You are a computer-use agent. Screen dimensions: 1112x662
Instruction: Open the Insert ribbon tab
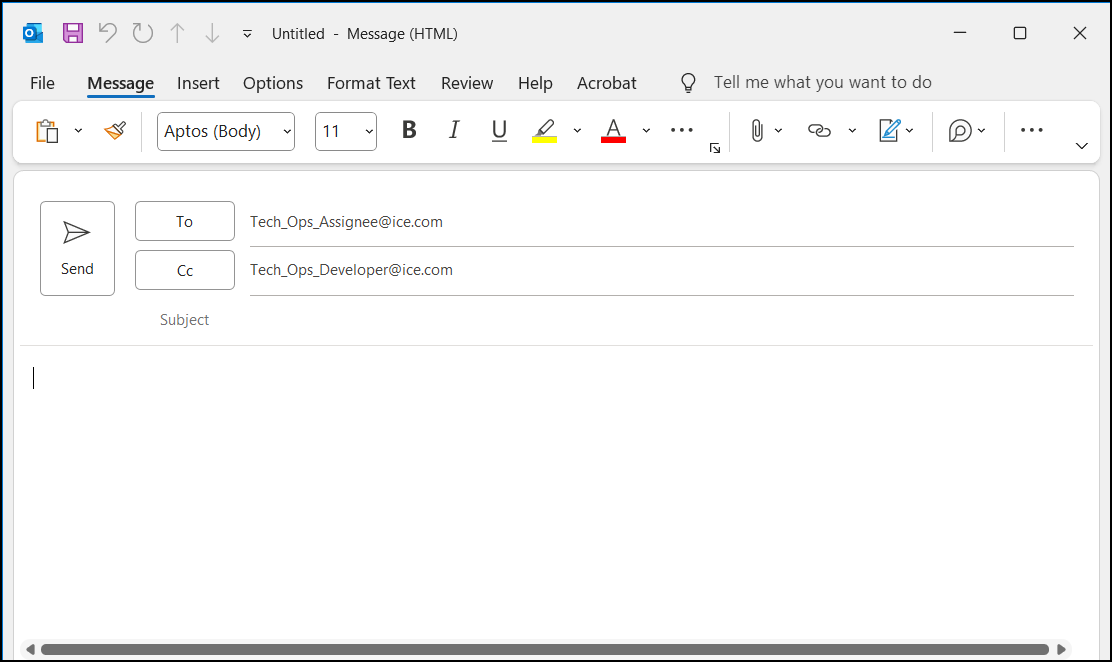198,83
